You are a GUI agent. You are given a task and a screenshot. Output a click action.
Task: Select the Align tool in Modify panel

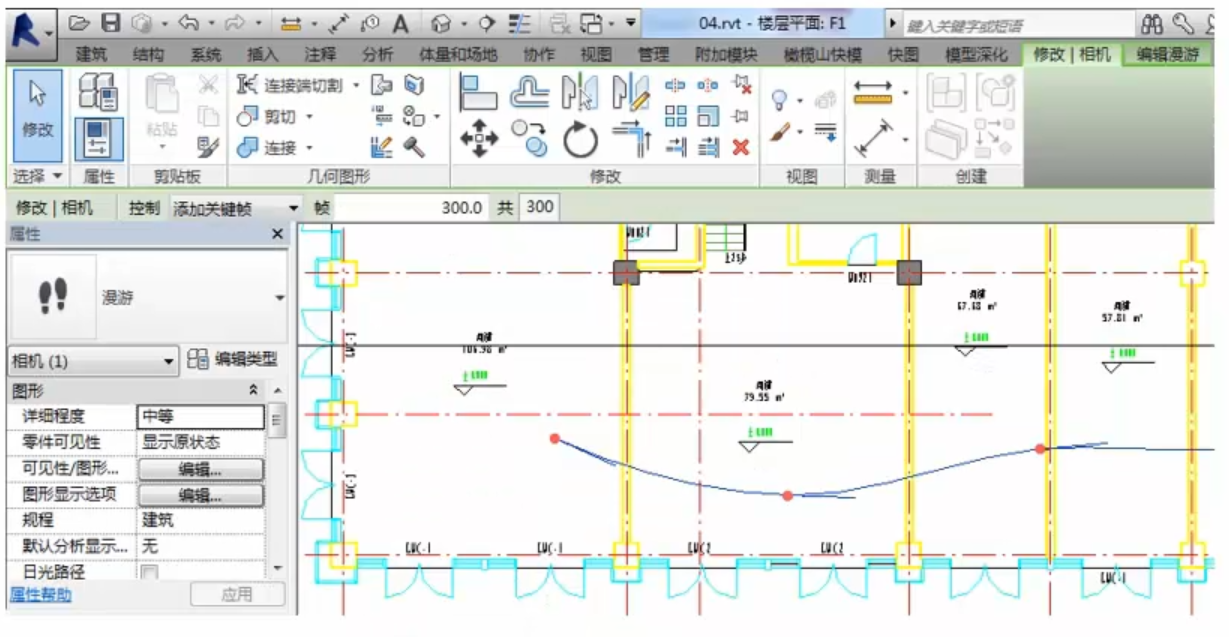[x=478, y=93]
